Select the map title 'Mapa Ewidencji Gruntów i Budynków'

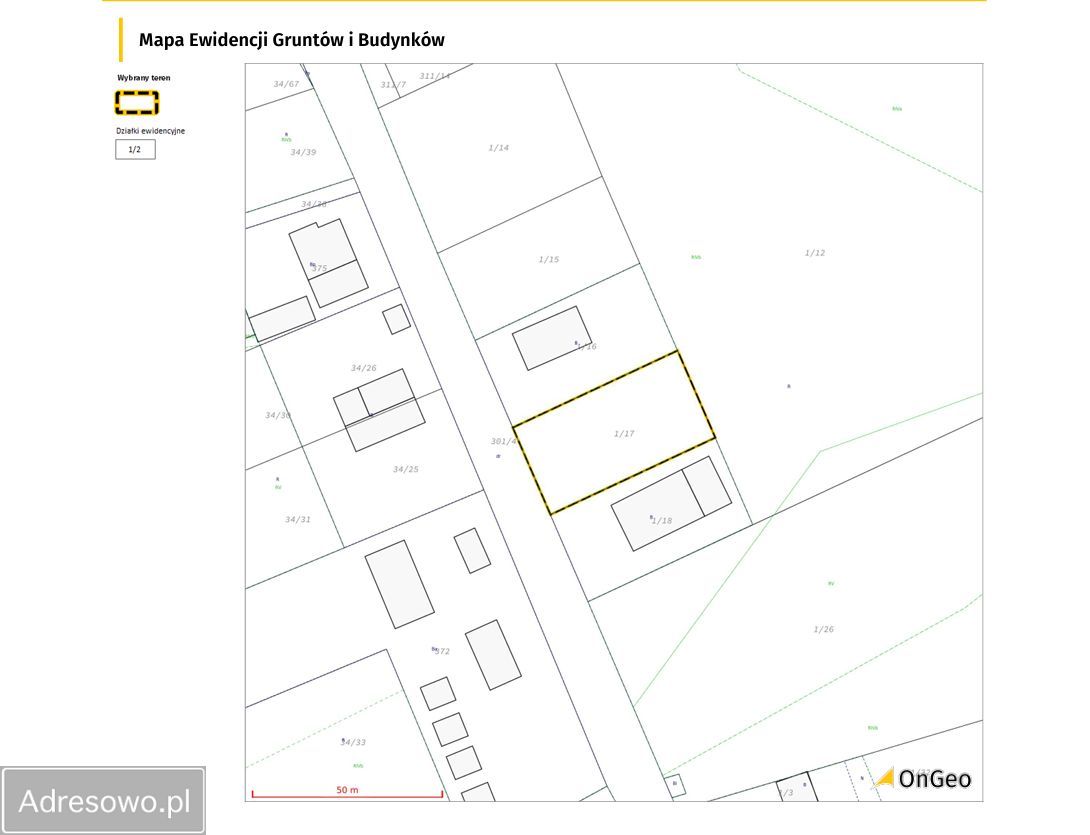[291, 40]
